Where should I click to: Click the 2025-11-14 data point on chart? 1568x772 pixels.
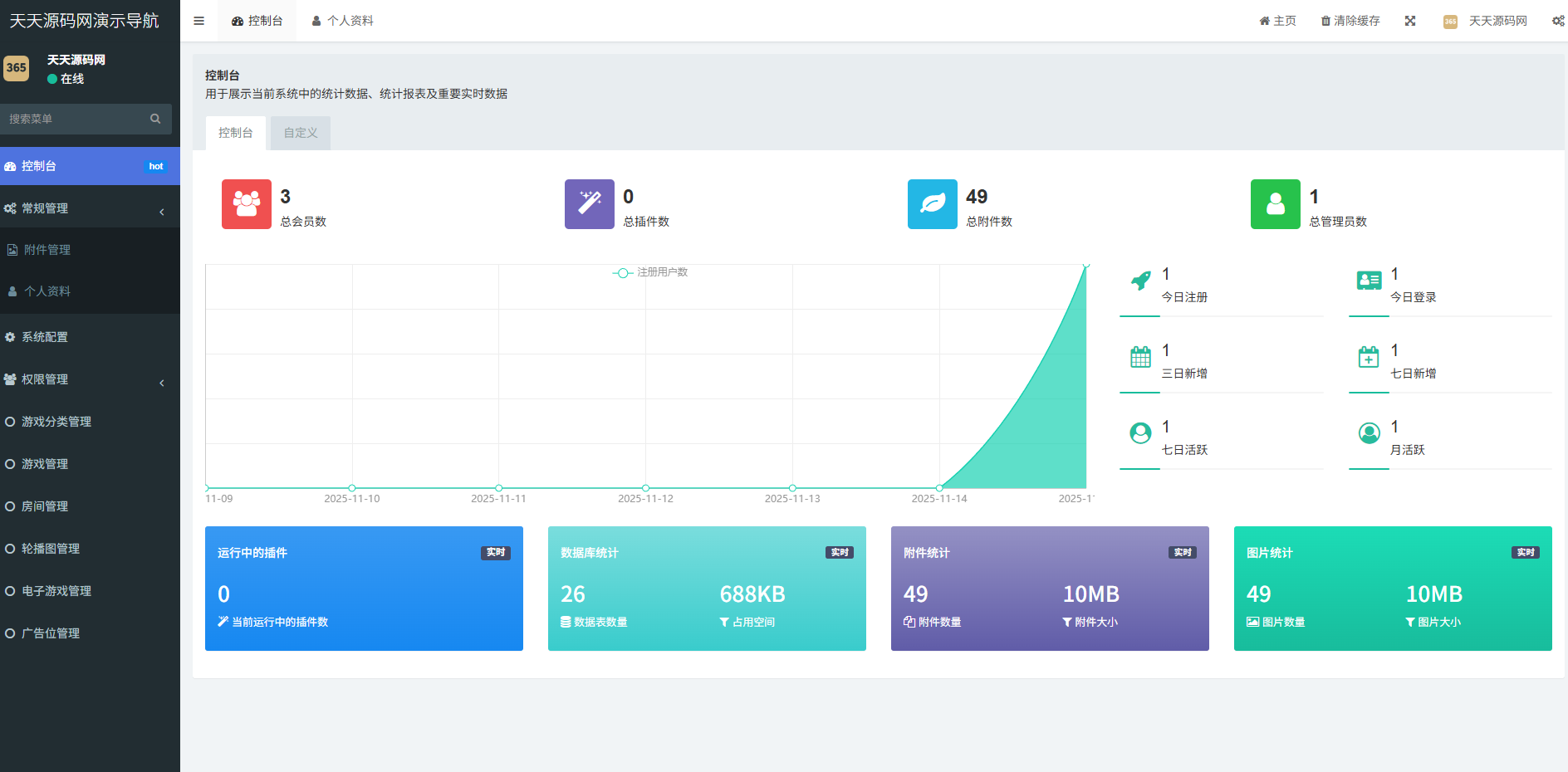pos(939,488)
